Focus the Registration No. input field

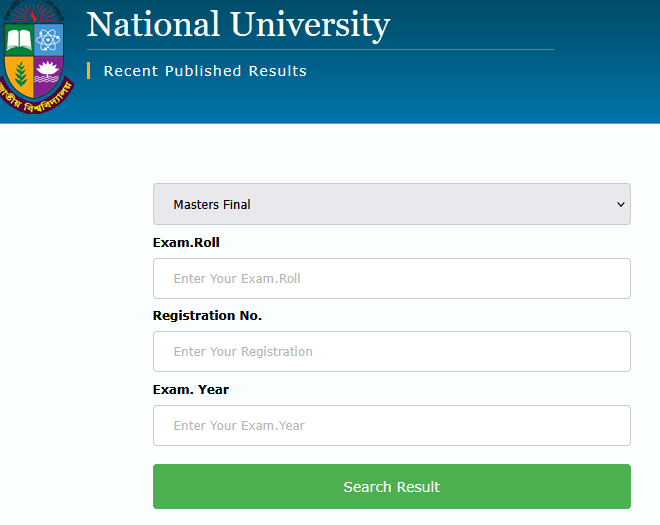click(x=391, y=352)
